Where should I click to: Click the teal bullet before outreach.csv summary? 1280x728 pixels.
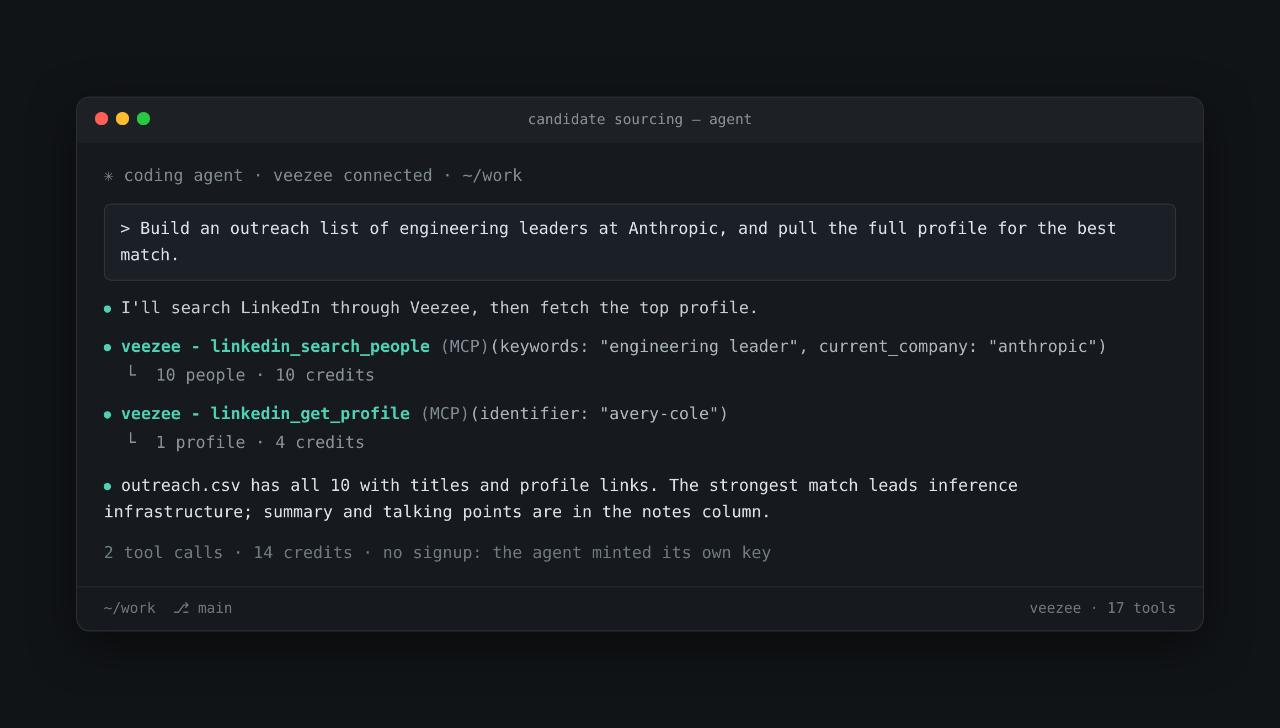107,486
